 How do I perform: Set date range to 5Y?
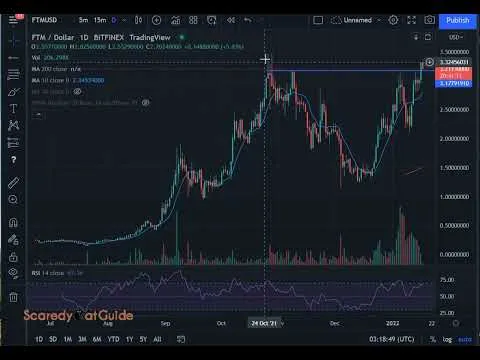[143, 339]
